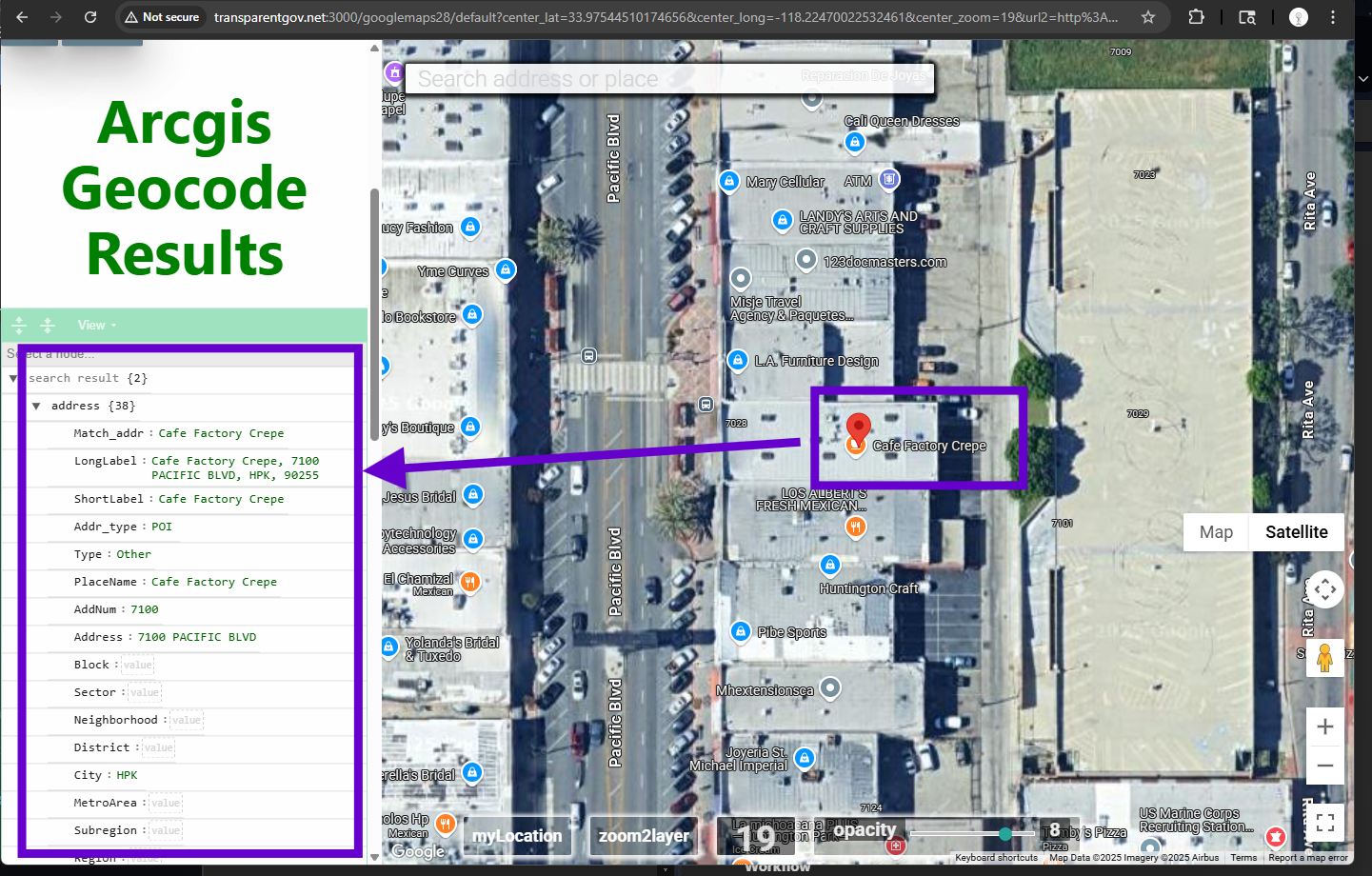Select the Huntington Craft shop marker

(x=830, y=565)
